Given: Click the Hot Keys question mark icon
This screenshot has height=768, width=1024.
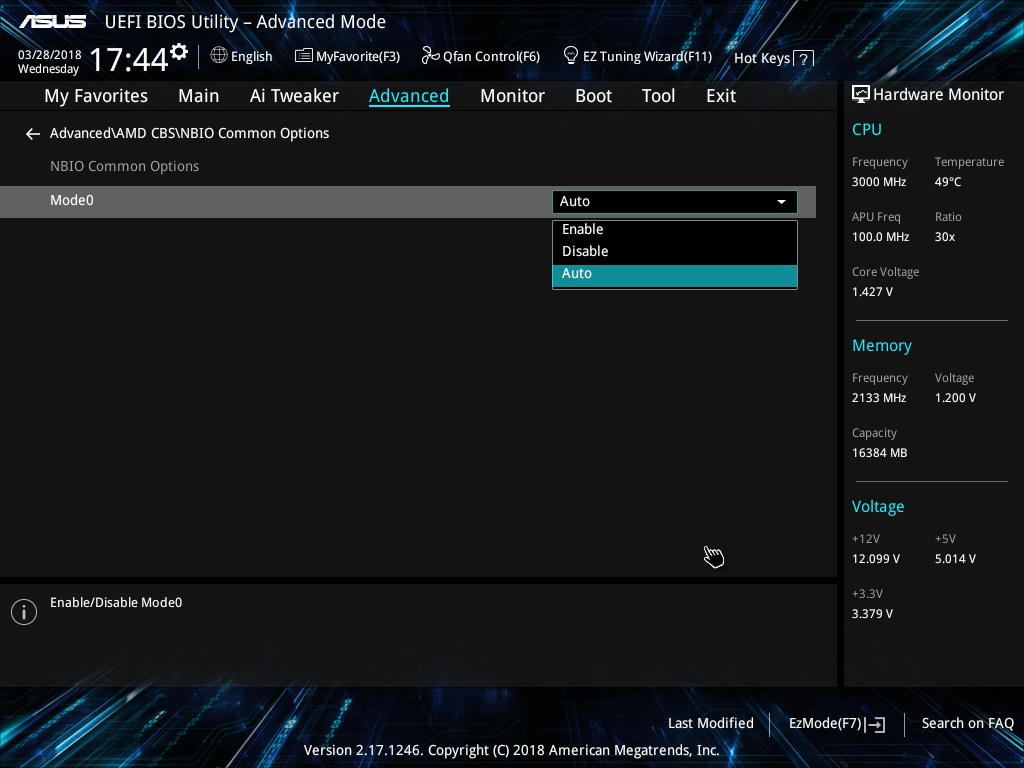Looking at the screenshot, I should coord(803,59).
